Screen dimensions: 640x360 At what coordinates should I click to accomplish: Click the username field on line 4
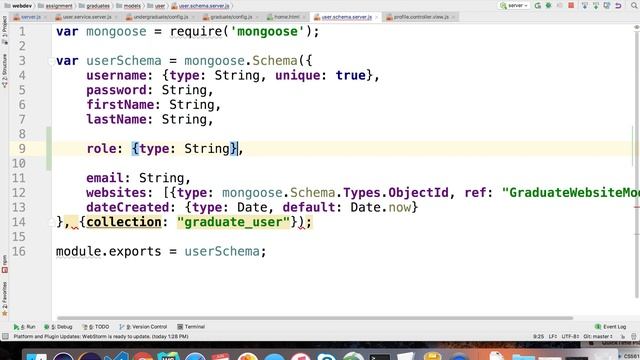click(x=116, y=76)
